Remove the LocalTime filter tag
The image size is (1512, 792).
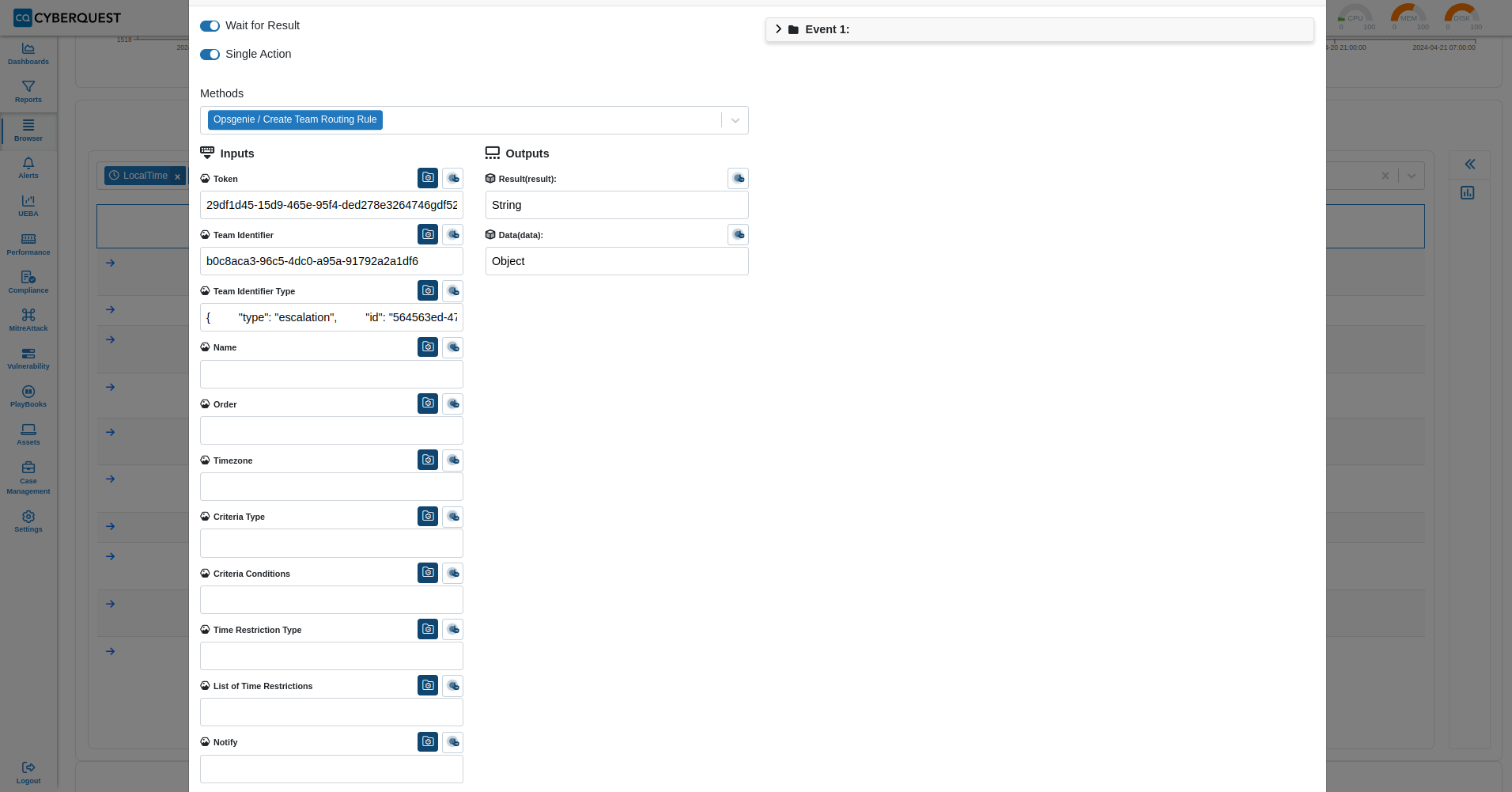pyautogui.click(x=178, y=176)
